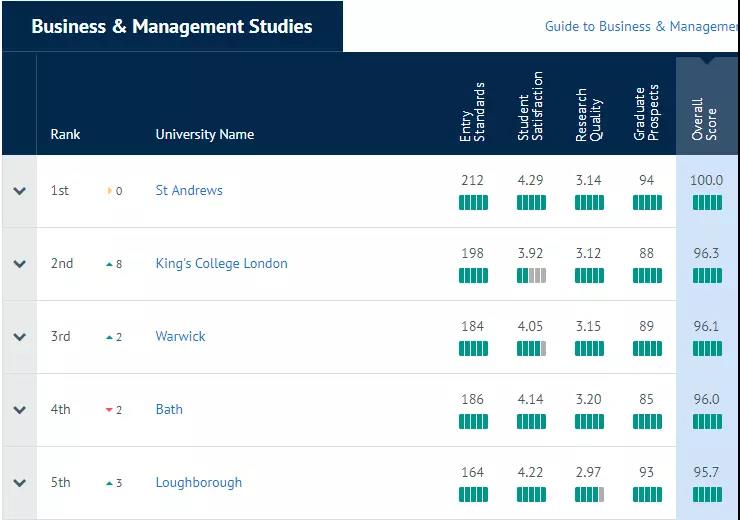
Task: Open the Bath university link
Action: coord(169,409)
